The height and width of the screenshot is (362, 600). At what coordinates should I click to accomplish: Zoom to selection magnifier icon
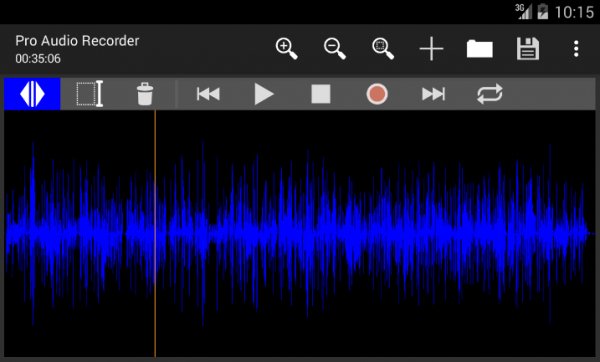(x=383, y=49)
